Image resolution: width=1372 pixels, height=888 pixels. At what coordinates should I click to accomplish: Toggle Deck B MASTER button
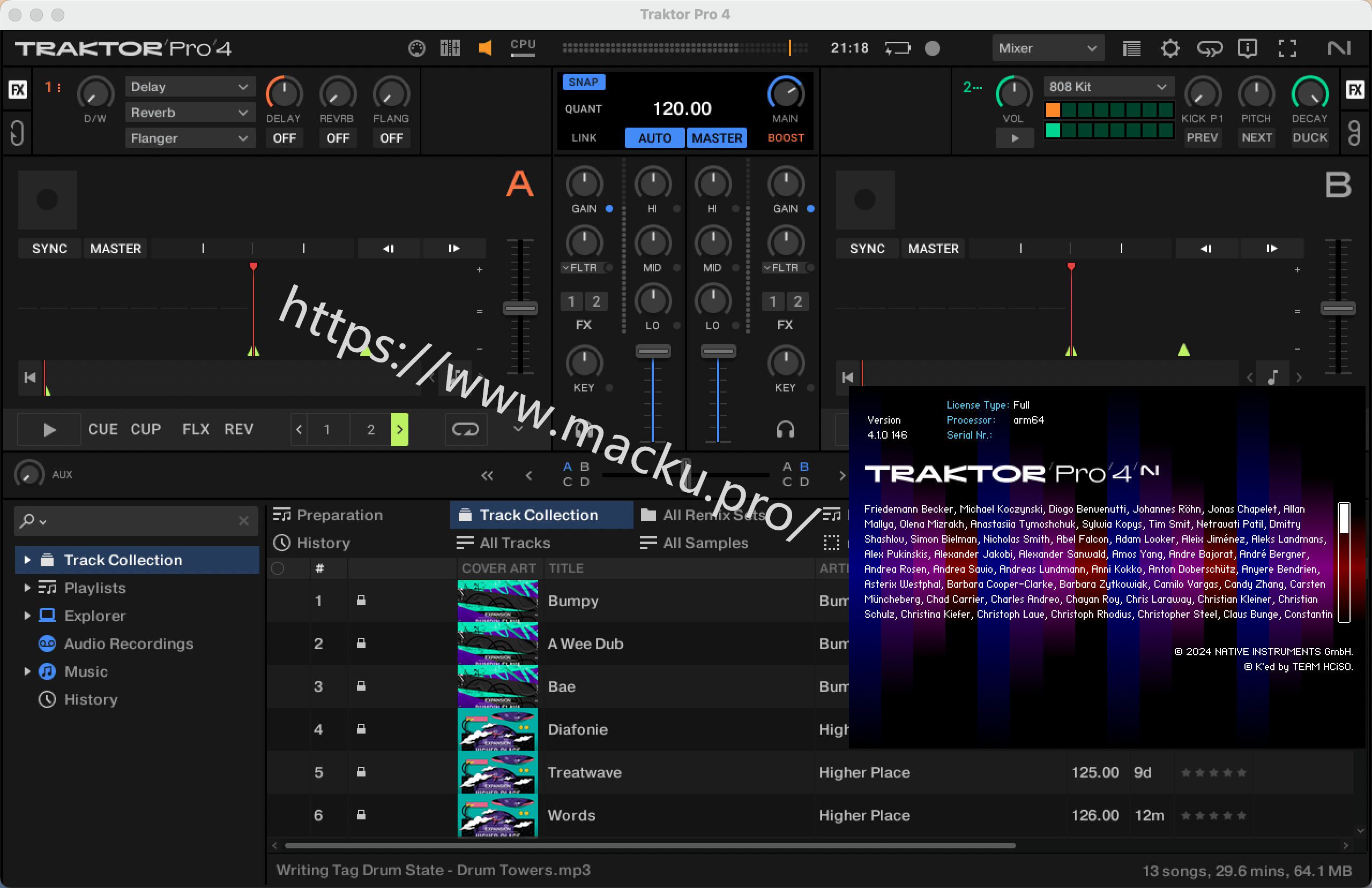[x=933, y=248]
